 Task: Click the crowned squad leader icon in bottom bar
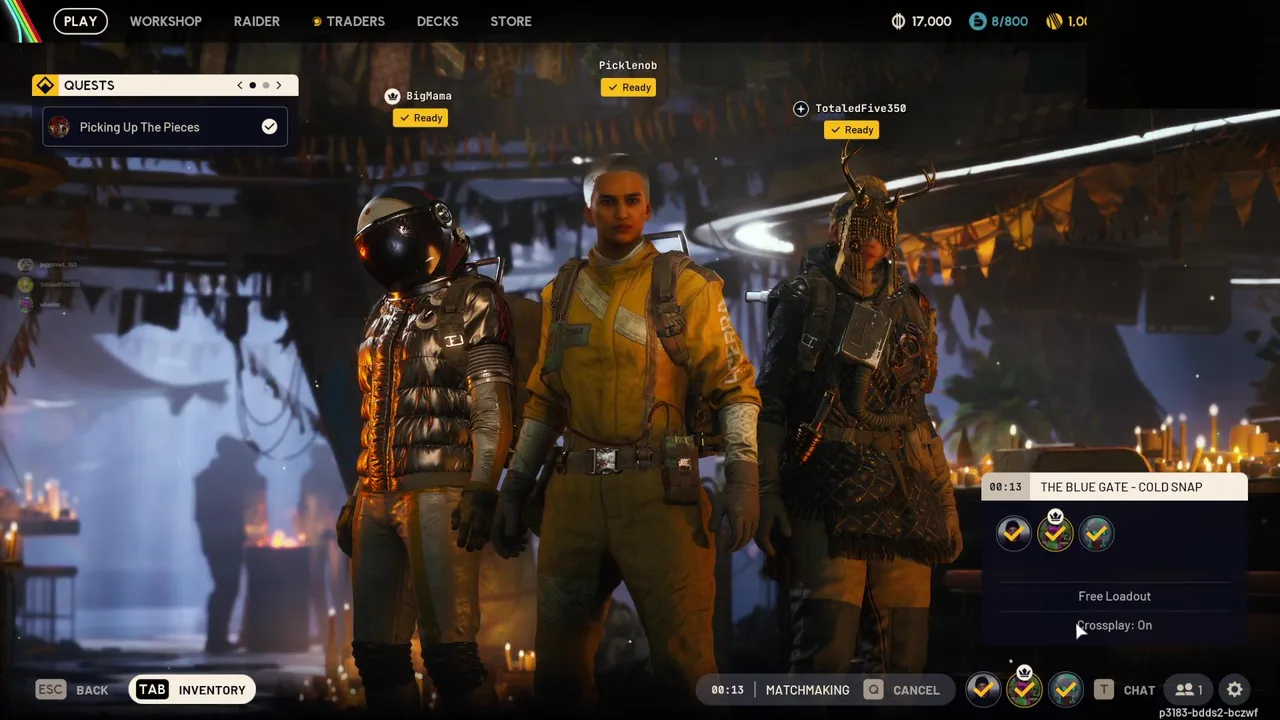[1025, 687]
